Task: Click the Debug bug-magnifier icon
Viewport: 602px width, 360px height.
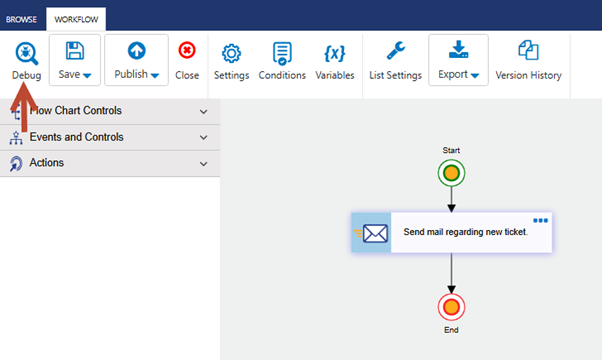Action: [26, 53]
